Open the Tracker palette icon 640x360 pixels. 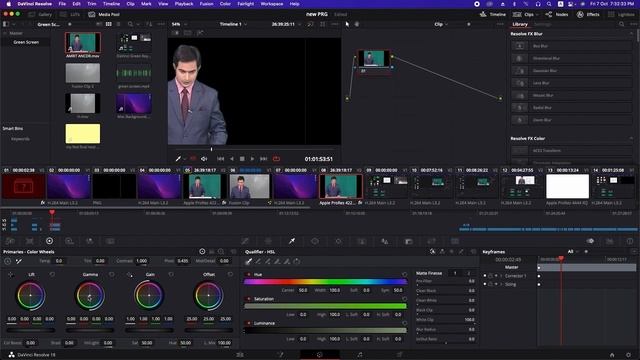point(338,241)
